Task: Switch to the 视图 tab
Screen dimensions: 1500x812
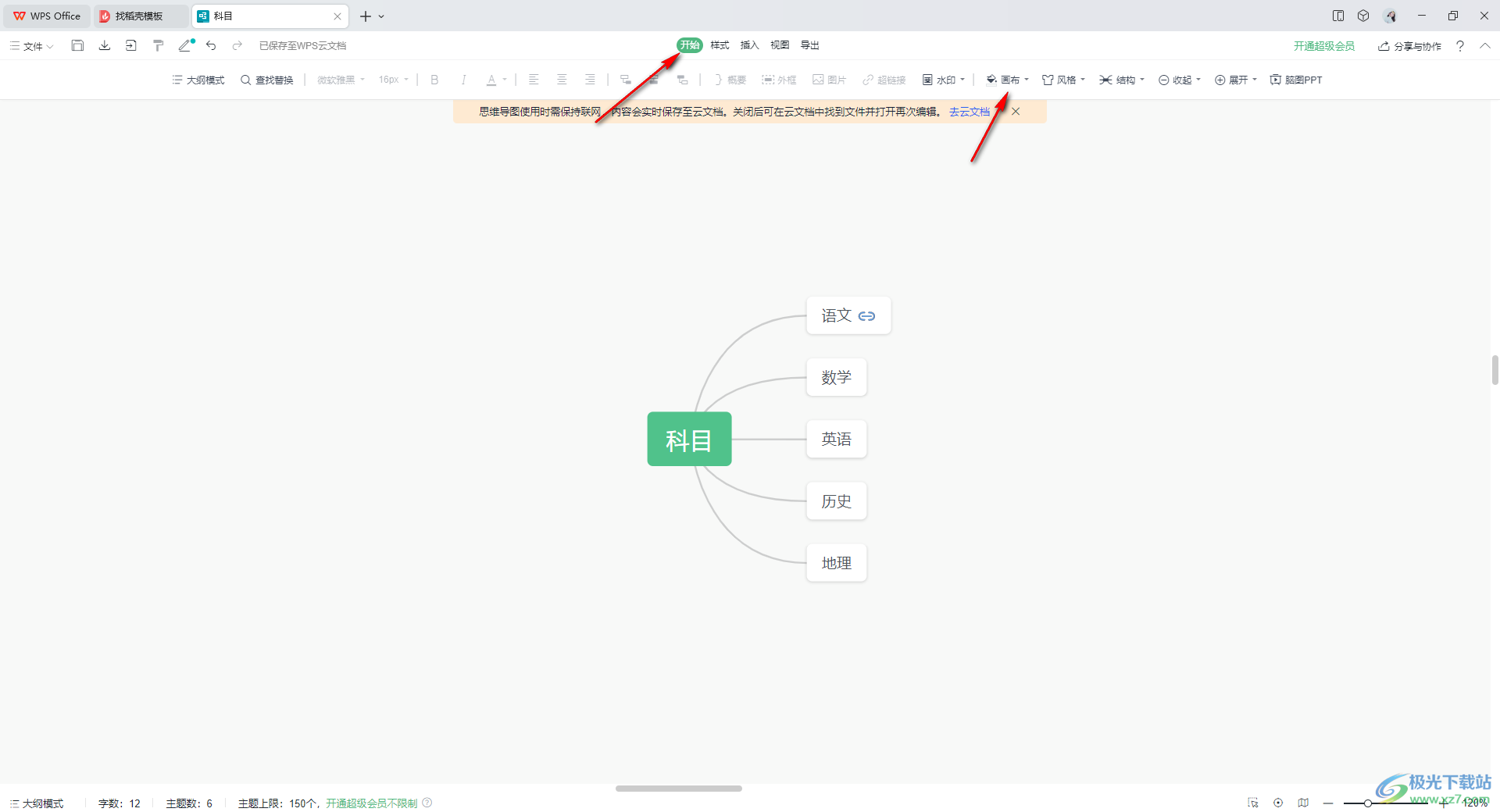Action: coord(780,45)
